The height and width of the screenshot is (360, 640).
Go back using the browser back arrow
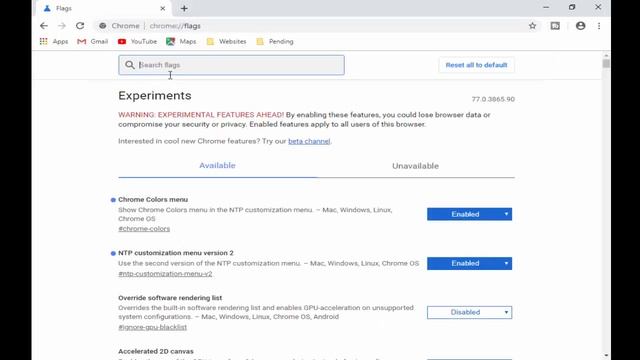click(44, 26)
